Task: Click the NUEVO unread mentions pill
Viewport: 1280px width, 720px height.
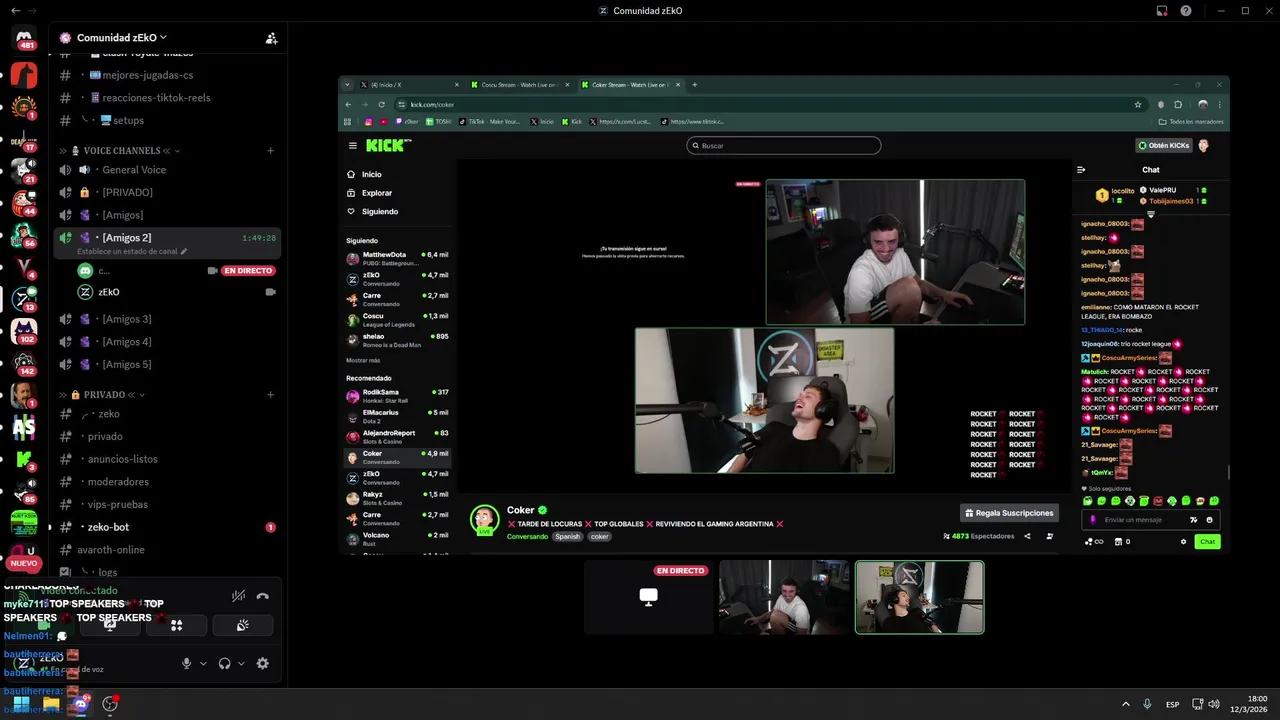Action: click(x=23, y=564)
